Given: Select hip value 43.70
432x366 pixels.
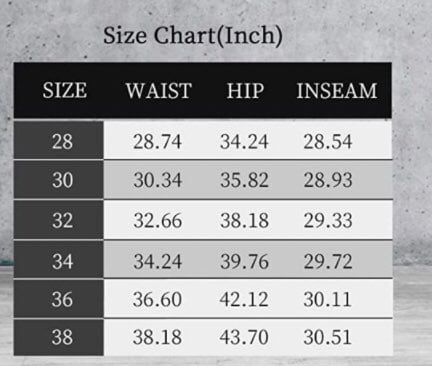Looking at the screenshot, I should click(x=244, y=337).
